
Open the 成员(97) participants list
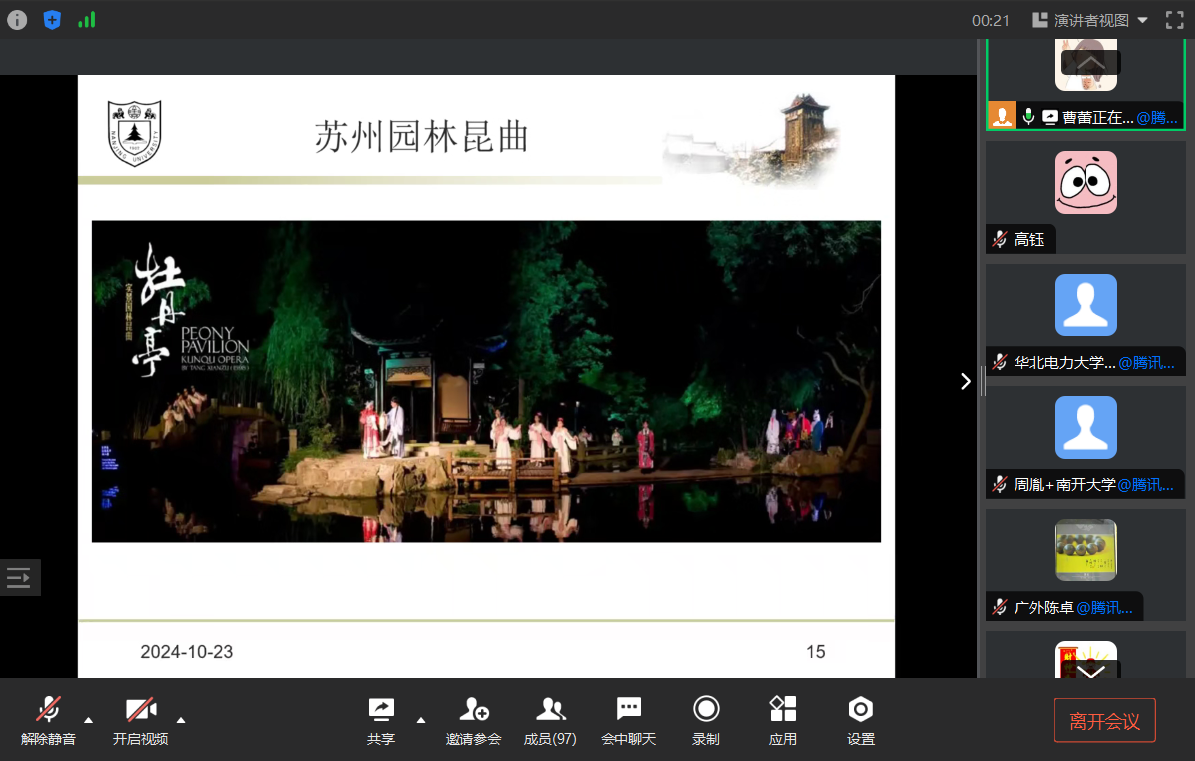(x=550, y=720)
